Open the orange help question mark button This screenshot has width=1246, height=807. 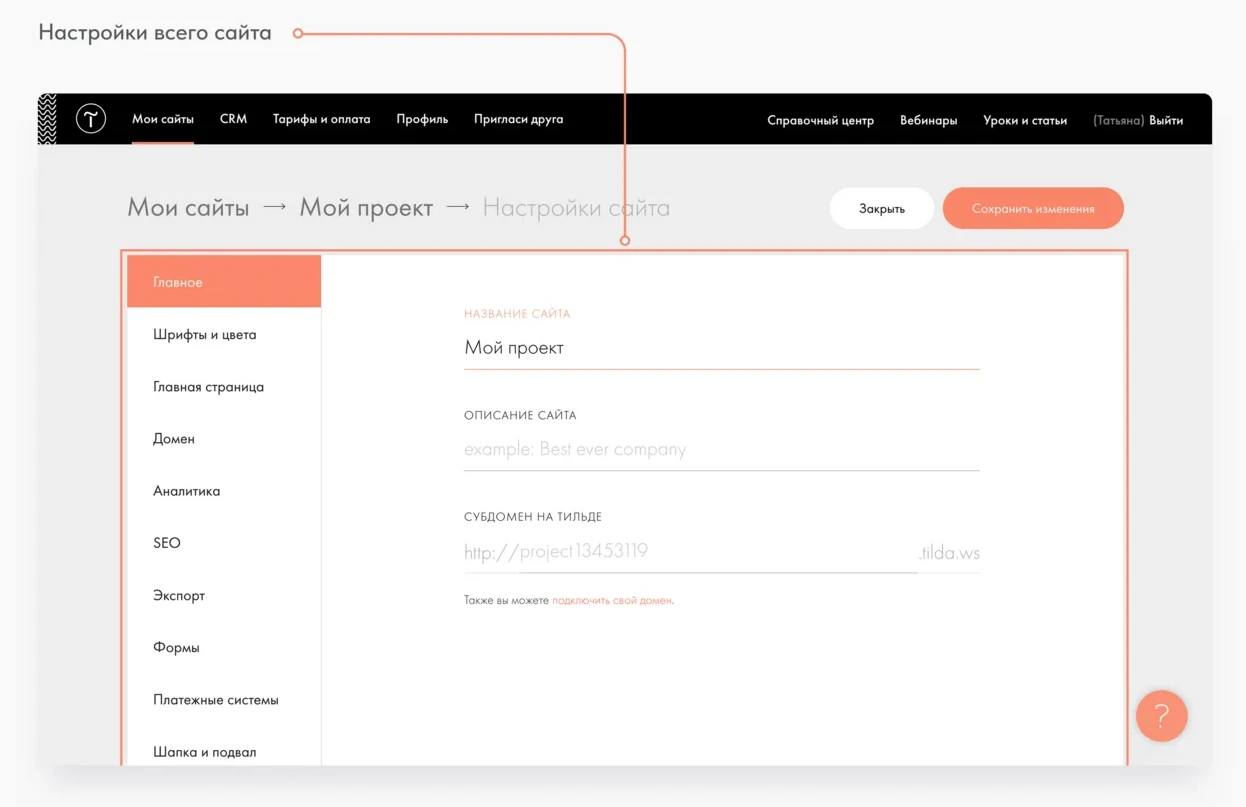(x=1161, y=716)
